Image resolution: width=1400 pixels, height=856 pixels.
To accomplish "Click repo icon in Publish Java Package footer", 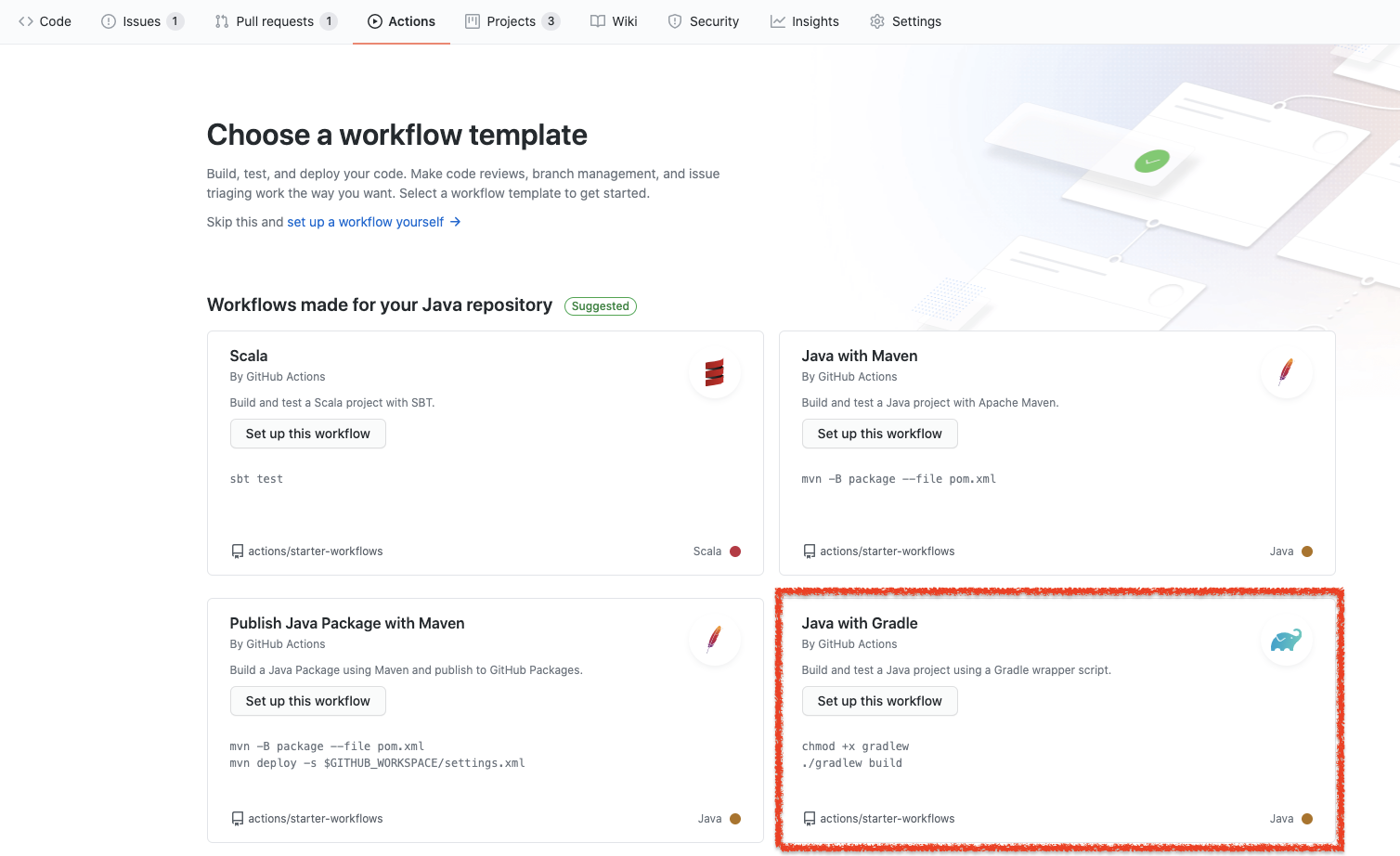I will pos(238,819).
